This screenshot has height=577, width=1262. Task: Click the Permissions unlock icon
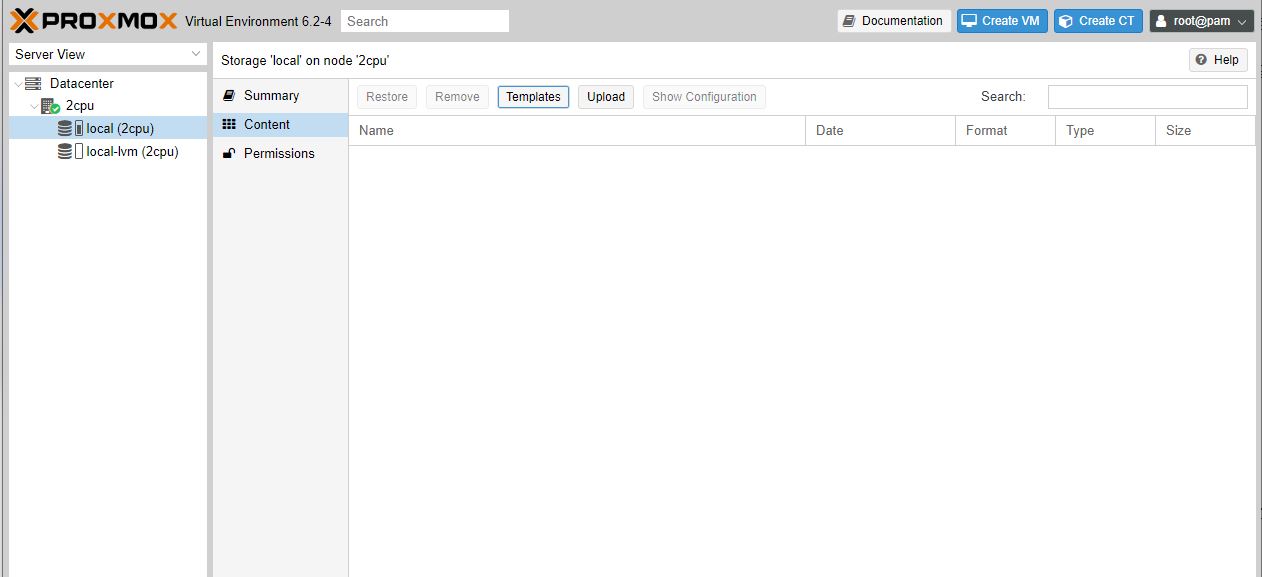point(229,153)
